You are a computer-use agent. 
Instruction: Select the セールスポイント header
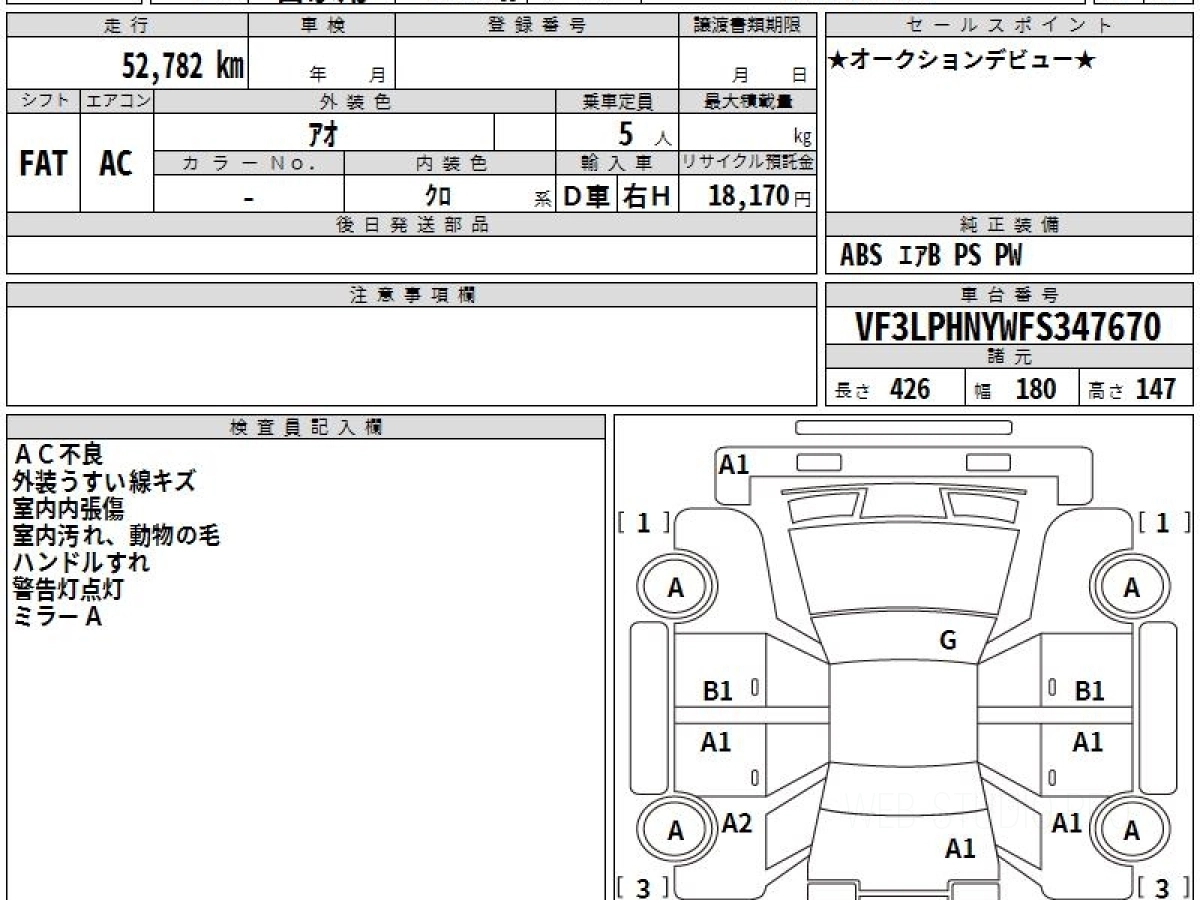(x=1009, y=25)
